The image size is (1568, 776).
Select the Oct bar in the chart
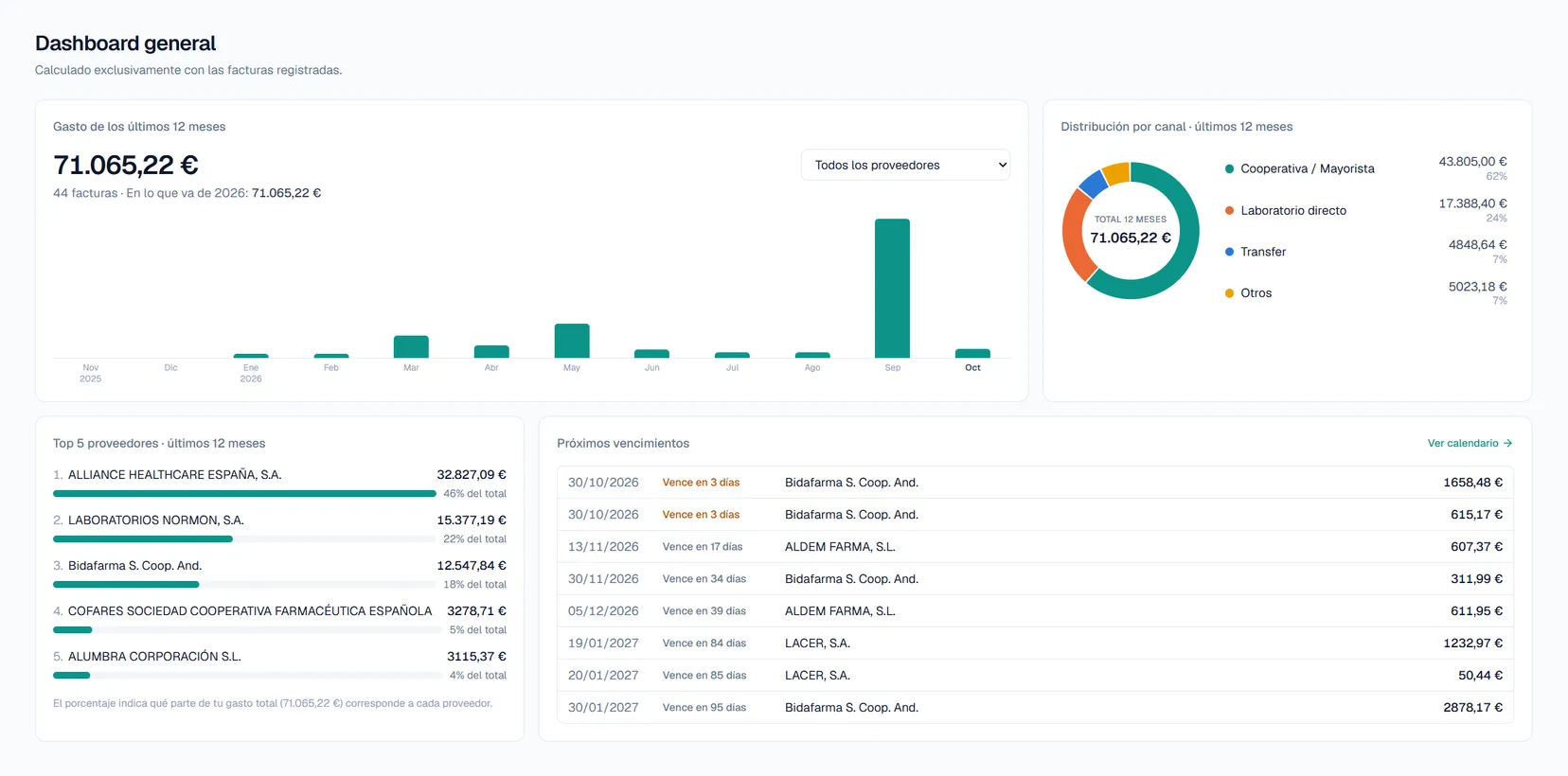(x=972, y=353)
